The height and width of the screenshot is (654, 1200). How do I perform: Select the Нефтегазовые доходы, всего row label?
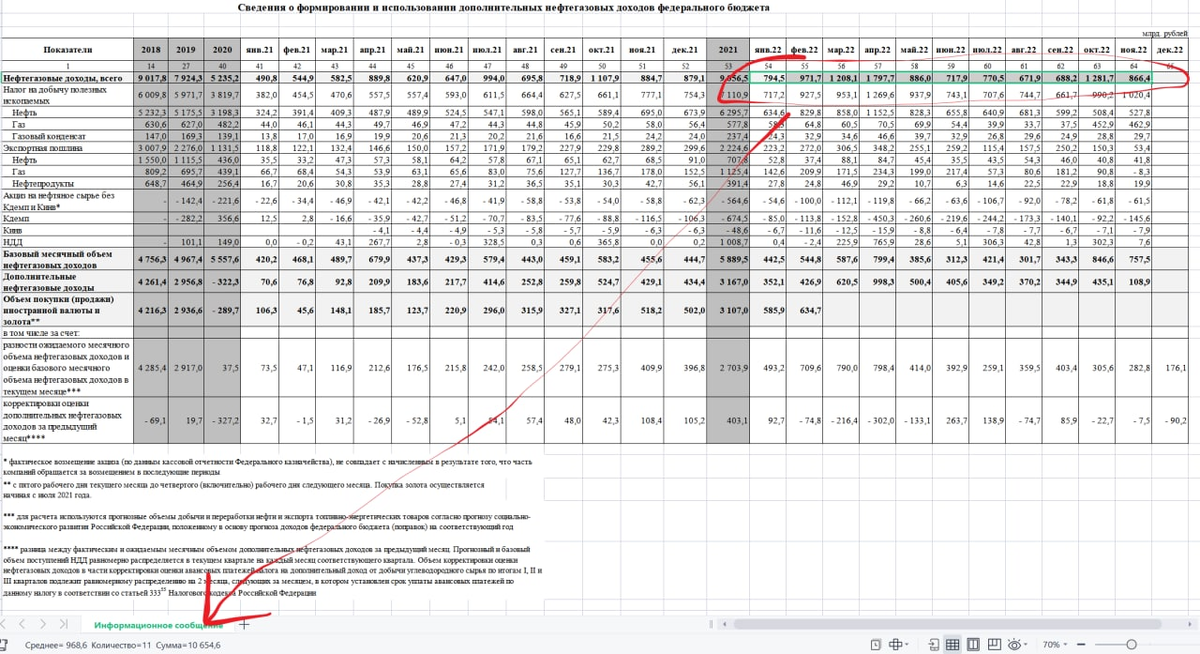coord(66,77)
